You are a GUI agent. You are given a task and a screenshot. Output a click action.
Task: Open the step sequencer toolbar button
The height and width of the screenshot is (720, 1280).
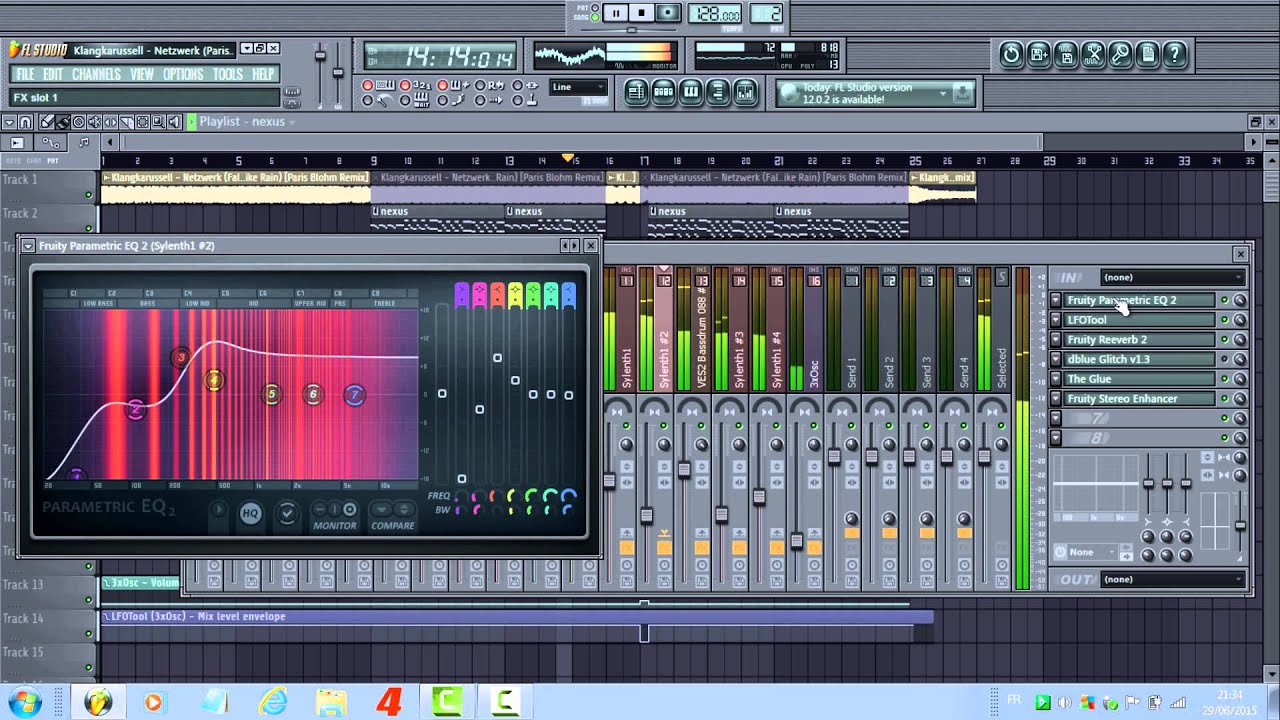[663, 93]
